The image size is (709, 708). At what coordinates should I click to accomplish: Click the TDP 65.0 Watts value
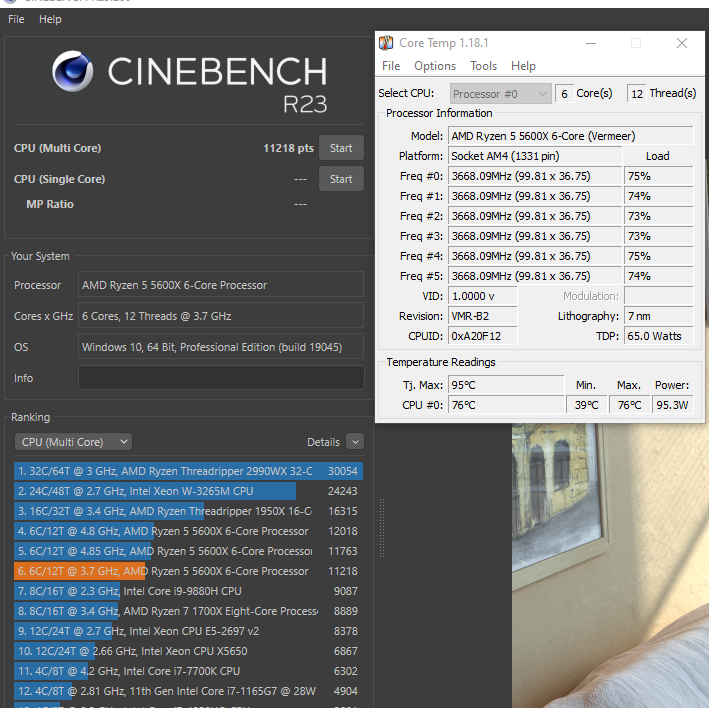point(658,336)
